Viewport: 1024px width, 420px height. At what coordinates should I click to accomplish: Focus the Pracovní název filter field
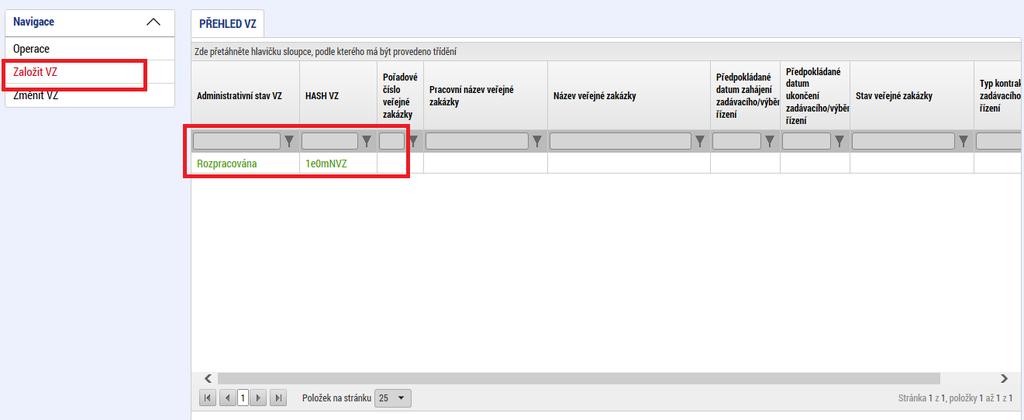point(477,141)
